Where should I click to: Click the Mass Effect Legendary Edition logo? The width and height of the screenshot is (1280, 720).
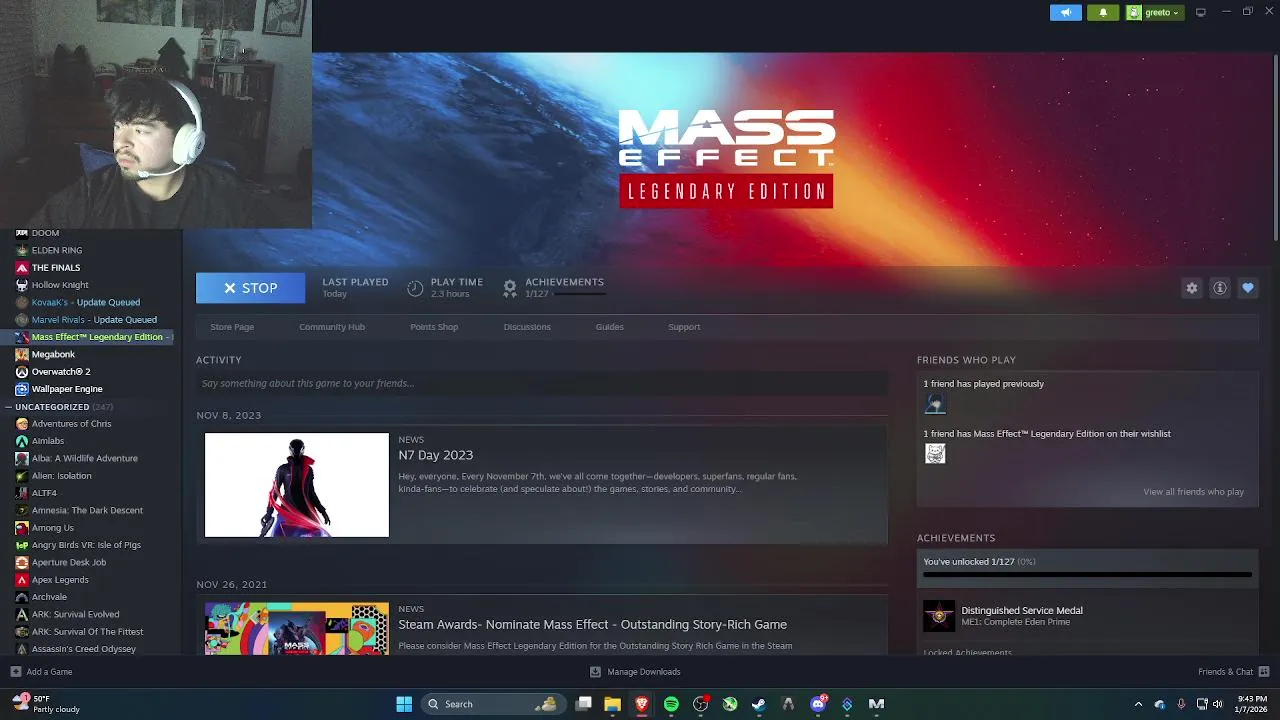click(x=726, y=159)
